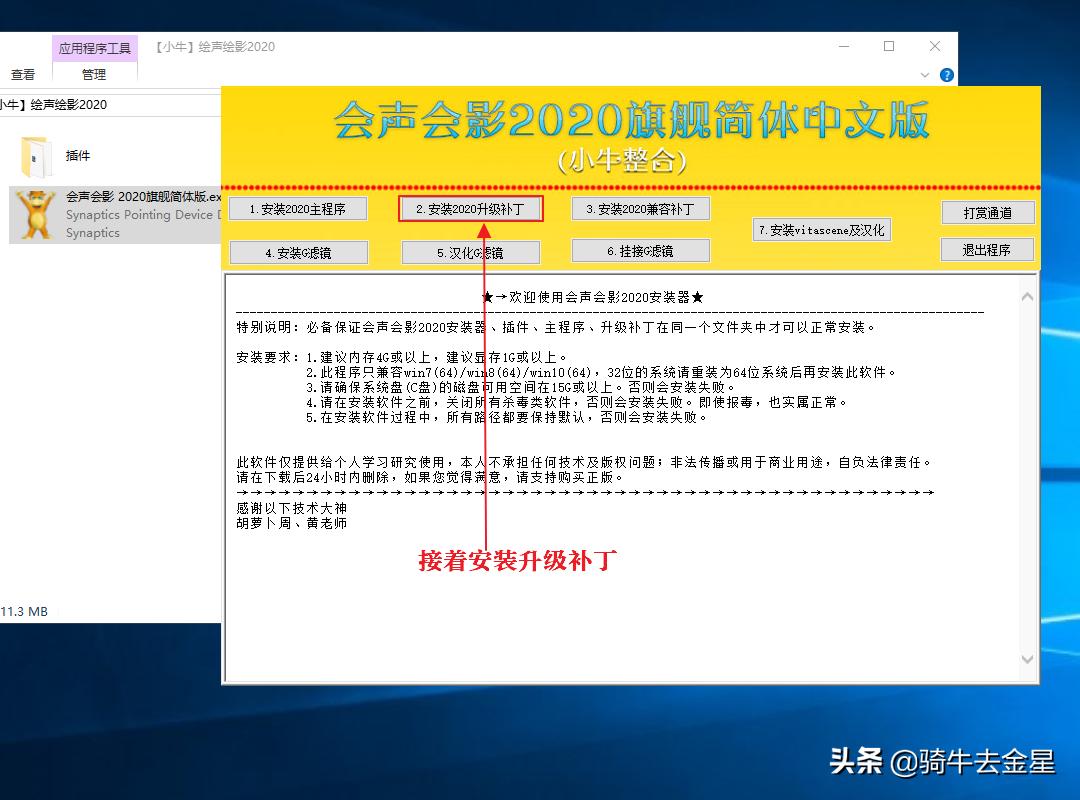Click 7.安装vitascene及汉化 button
This screenshot has height=800, width=1080.
[821, 229]
